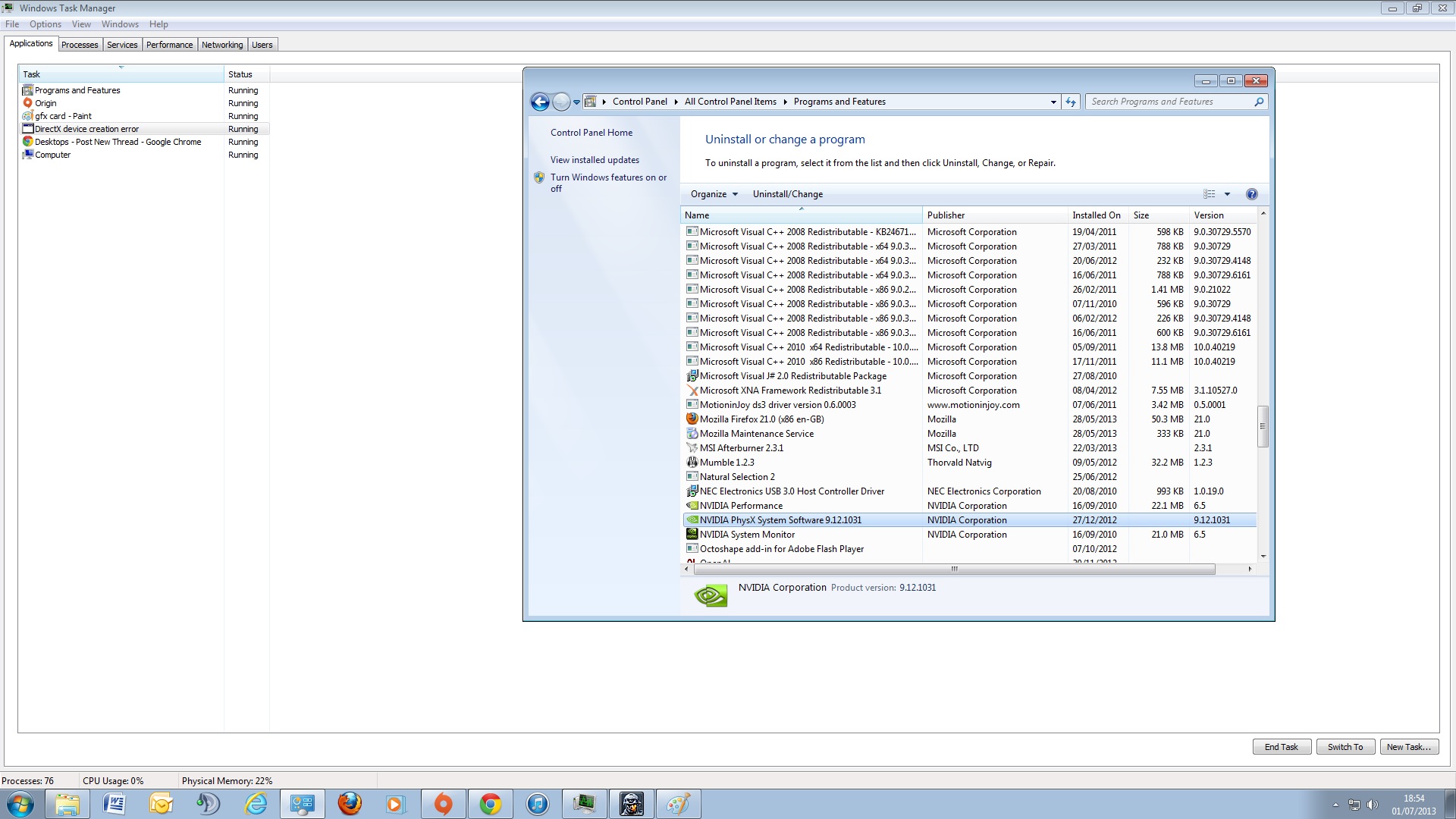Open Control Panel Home link
This screenshot has width=1456, height=819.
click(591, 133)
